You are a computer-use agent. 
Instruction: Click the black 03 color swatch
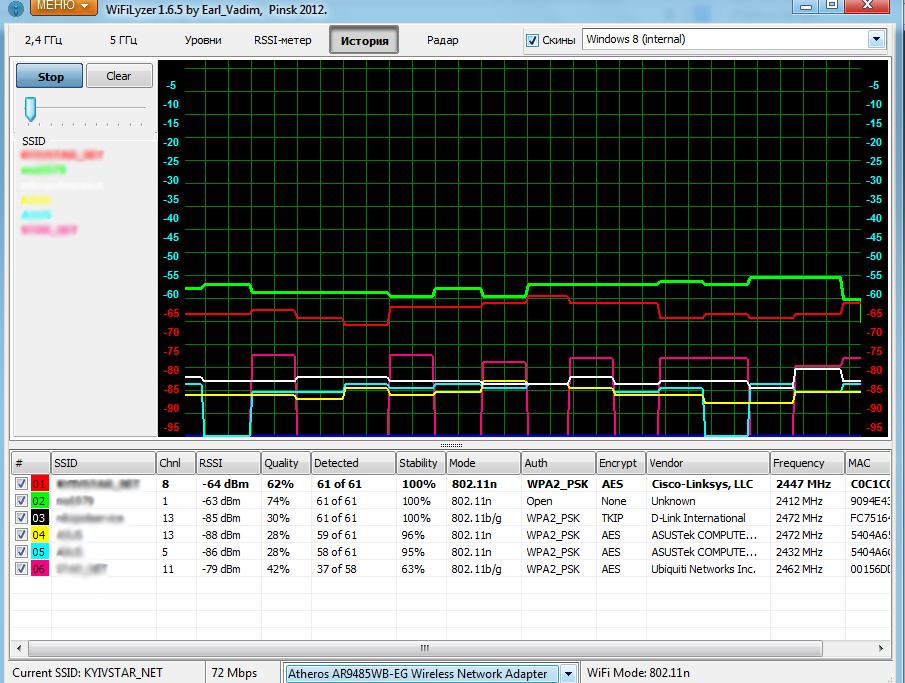click(x=39, y=518)
